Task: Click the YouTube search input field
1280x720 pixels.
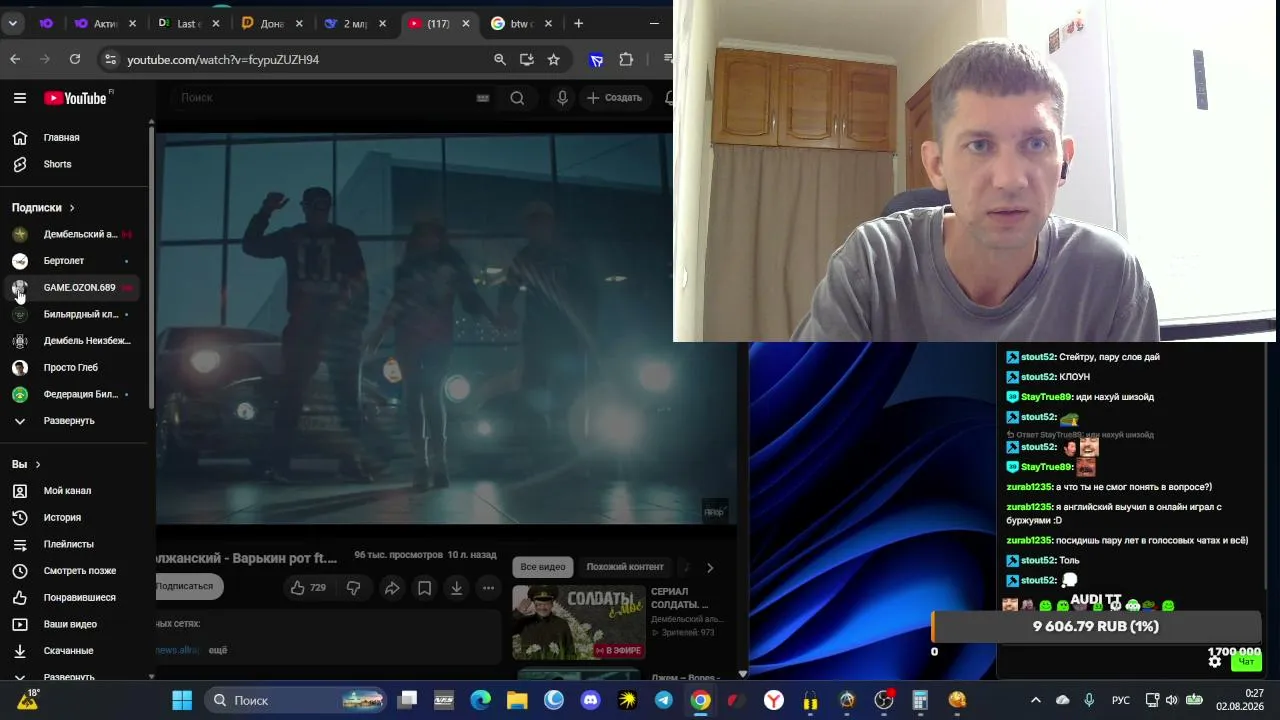Action: 320,98
